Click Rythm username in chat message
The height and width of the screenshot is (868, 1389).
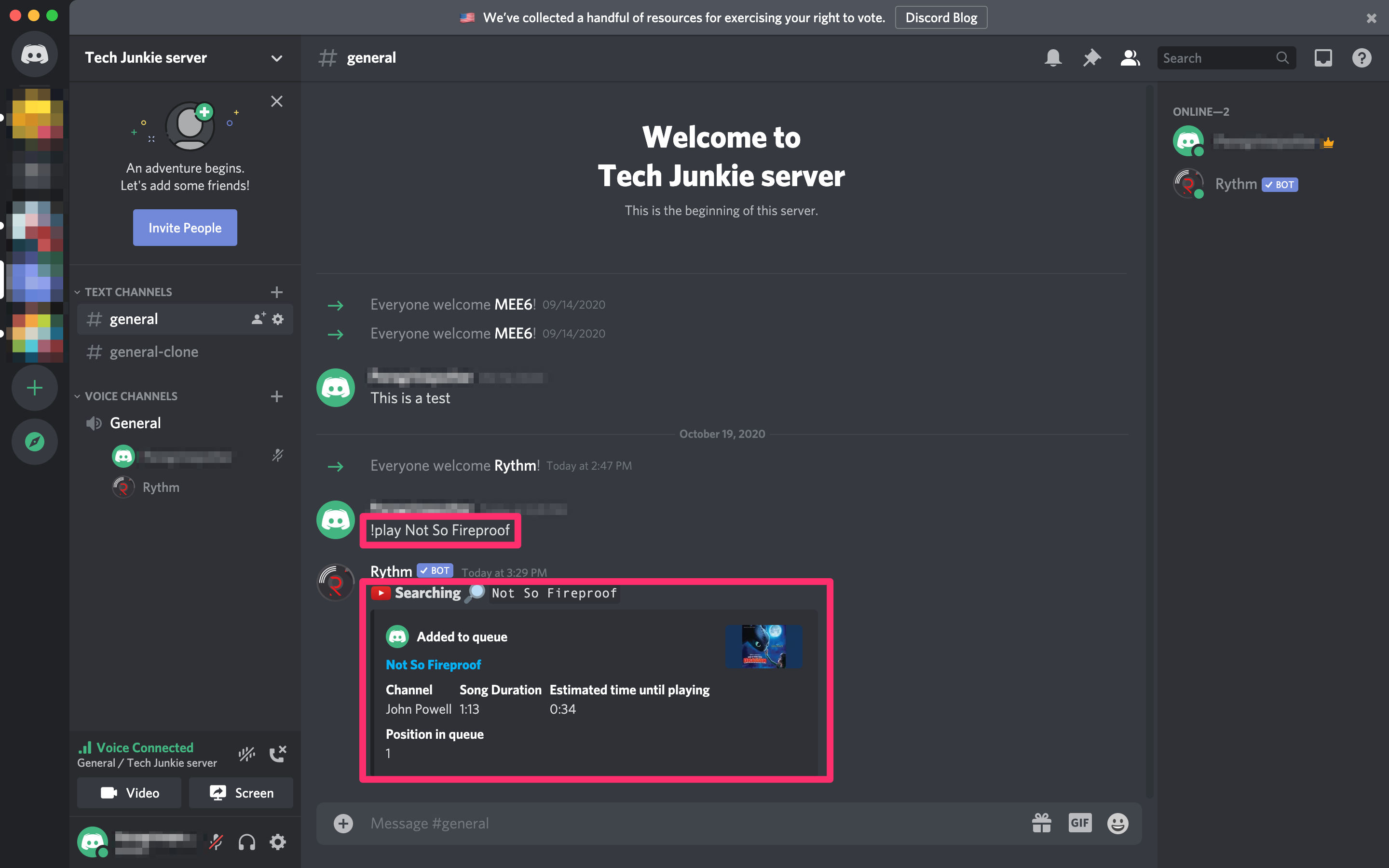392,572
